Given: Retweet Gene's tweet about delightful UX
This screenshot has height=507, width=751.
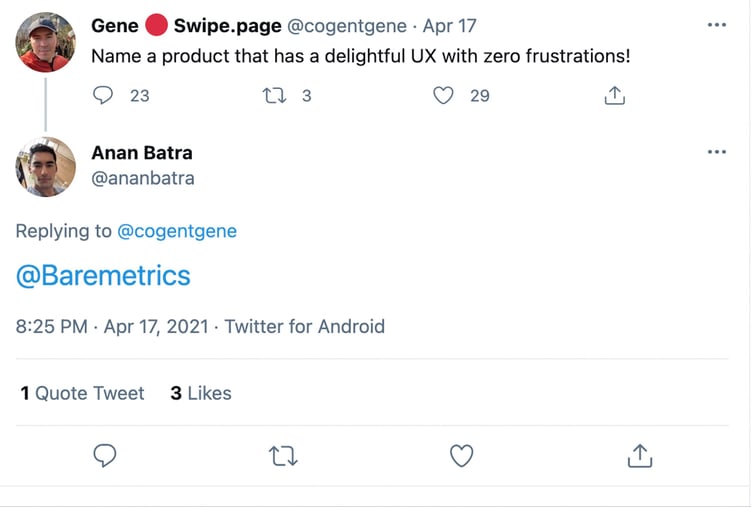Looking at the screenshot, I should click(x=273, y=95).
